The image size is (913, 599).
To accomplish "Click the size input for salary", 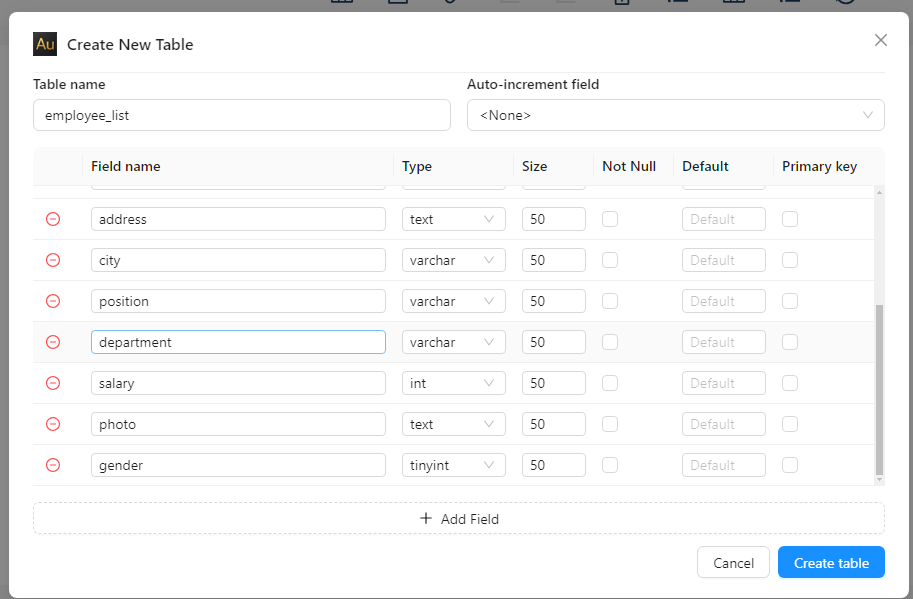I will click(x=554, y=383).
